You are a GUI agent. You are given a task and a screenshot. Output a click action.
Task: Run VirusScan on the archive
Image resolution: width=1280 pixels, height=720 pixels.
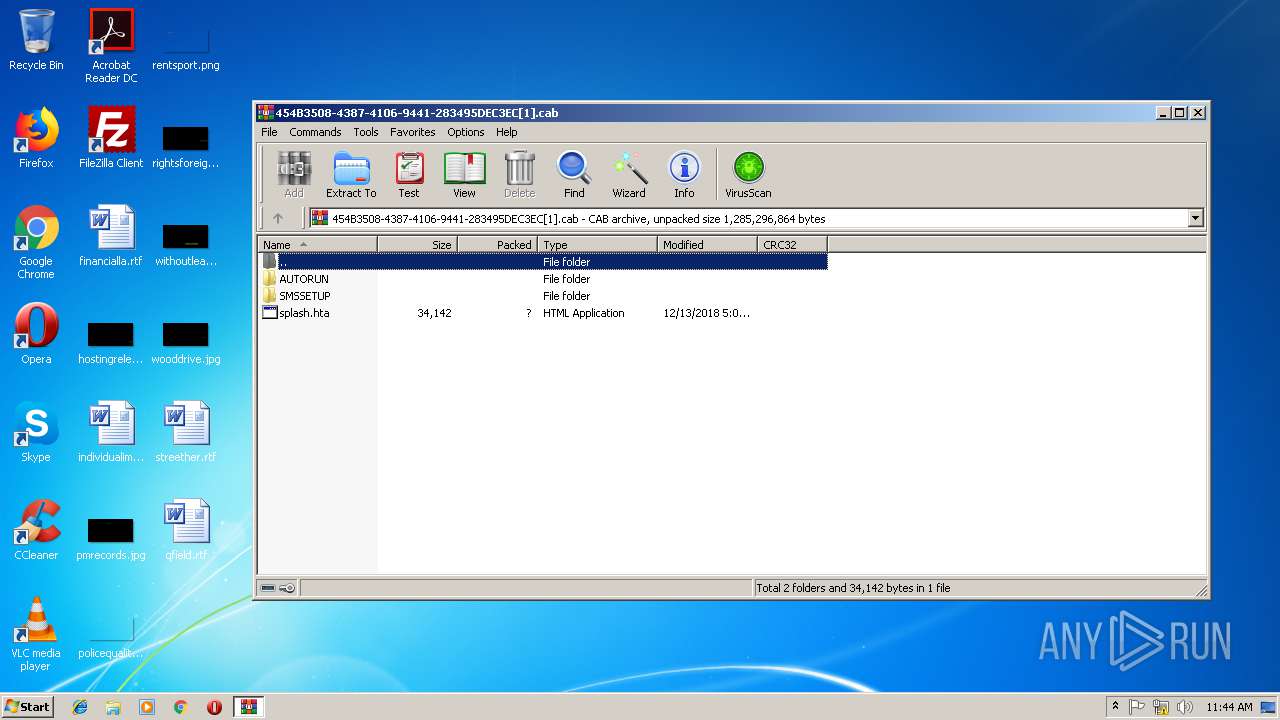(x=748, y=175)
